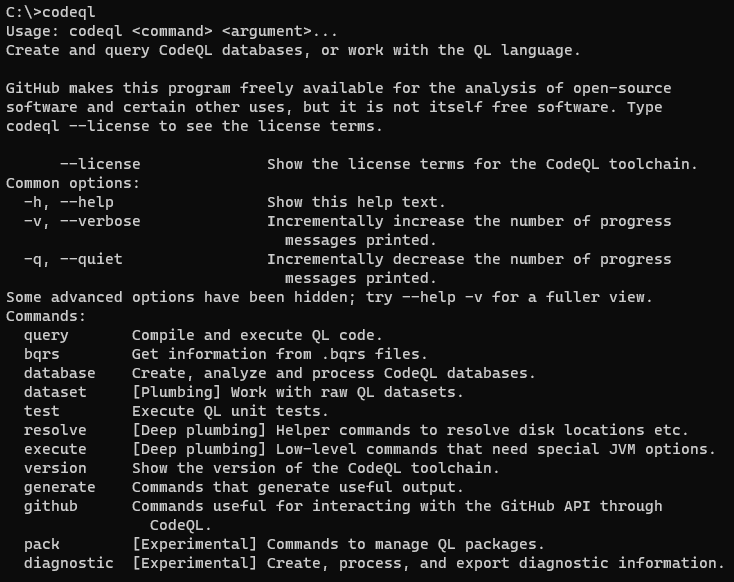Click the 'dataset' command name
The width and height of the screenshot is (734, 582).
pos(55,392)
